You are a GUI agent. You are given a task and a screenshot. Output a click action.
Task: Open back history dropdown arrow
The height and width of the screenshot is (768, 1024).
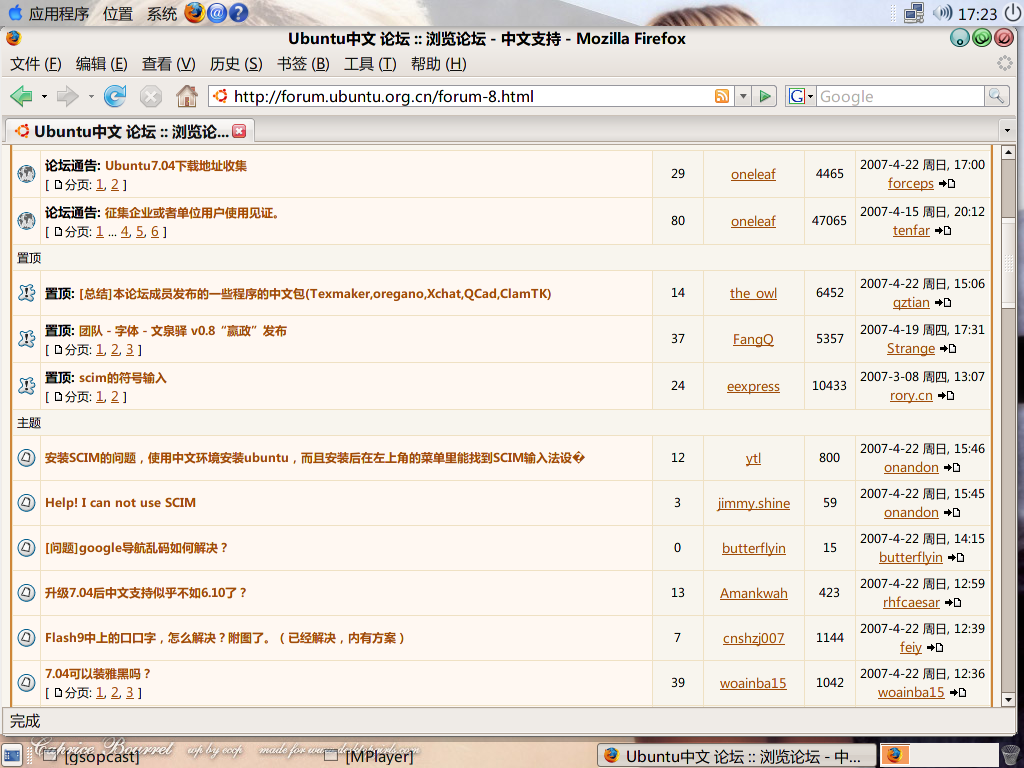(44, 97)
